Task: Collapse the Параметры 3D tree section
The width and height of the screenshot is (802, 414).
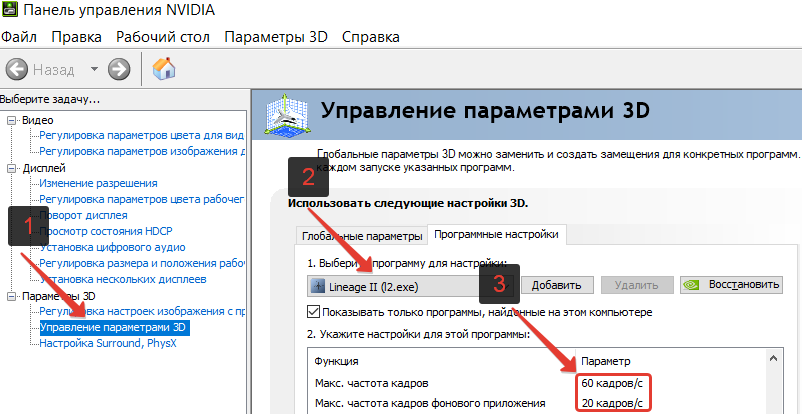Action: [11, 296]
